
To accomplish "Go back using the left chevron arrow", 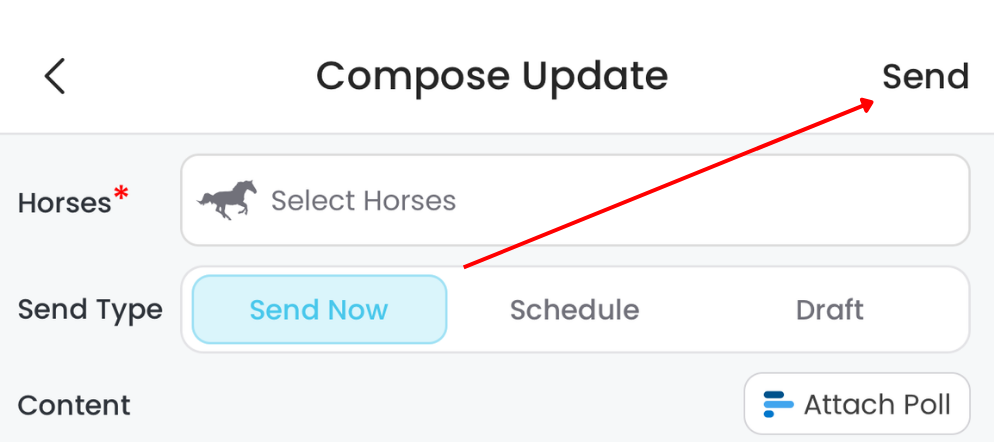I will (55, 76).
